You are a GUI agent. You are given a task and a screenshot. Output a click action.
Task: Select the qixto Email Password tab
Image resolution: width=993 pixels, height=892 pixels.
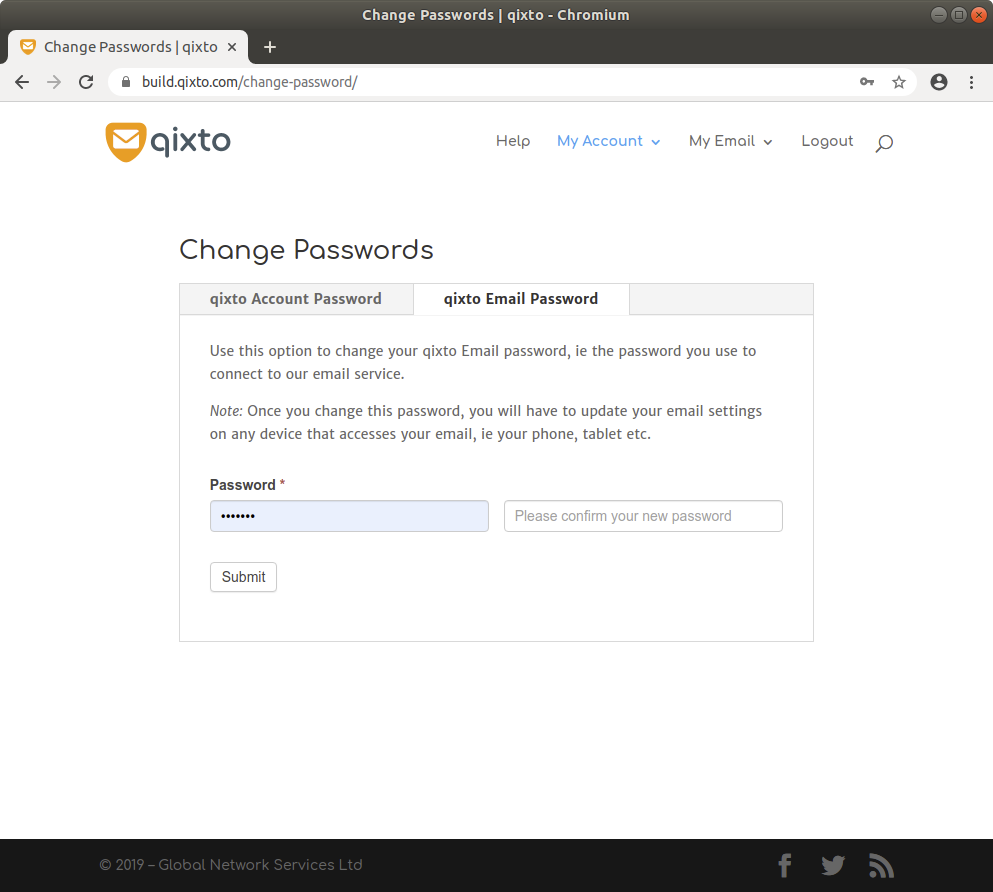[x=521, y=299]
